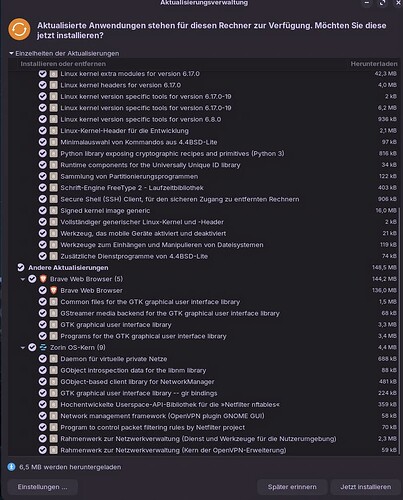Click package icon of 'Signed kernel image generic'
Viewport: 403px width, 500px height.
pyautogui.click(x=53, y=210)
